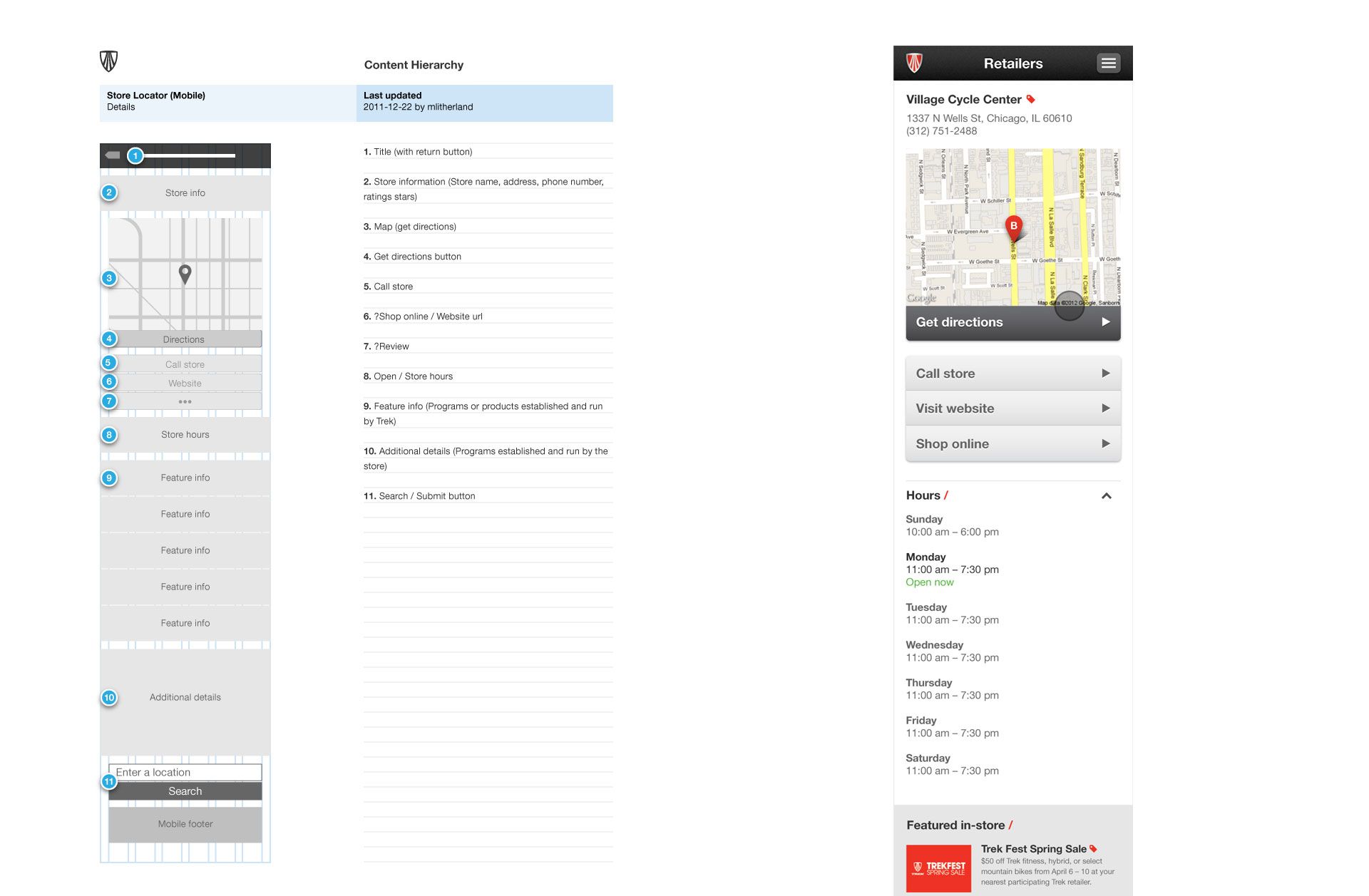Click list item 8. Open / Store hours

click(x=408, y=376)
